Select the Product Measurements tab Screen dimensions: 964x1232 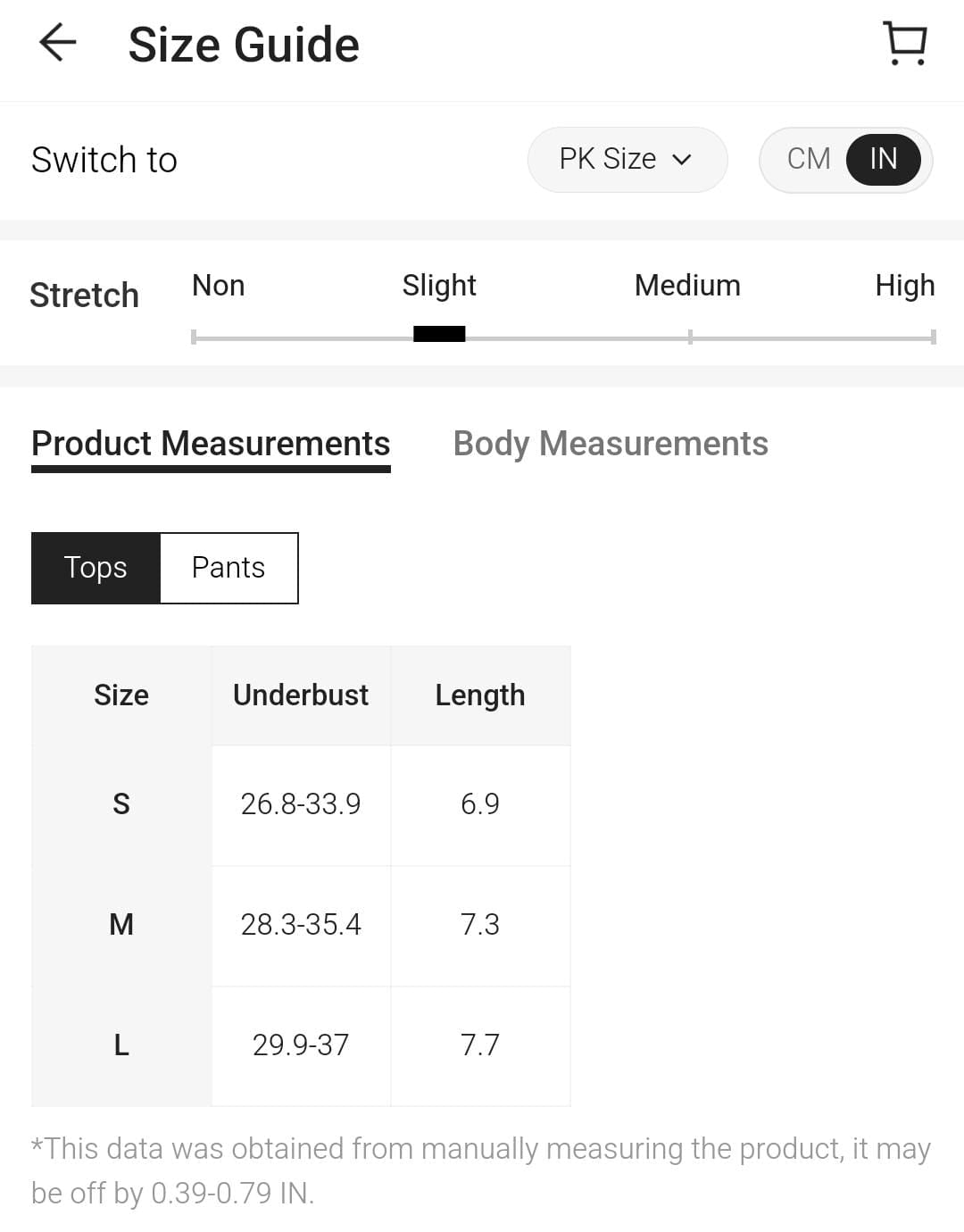[x=211, y=444]
